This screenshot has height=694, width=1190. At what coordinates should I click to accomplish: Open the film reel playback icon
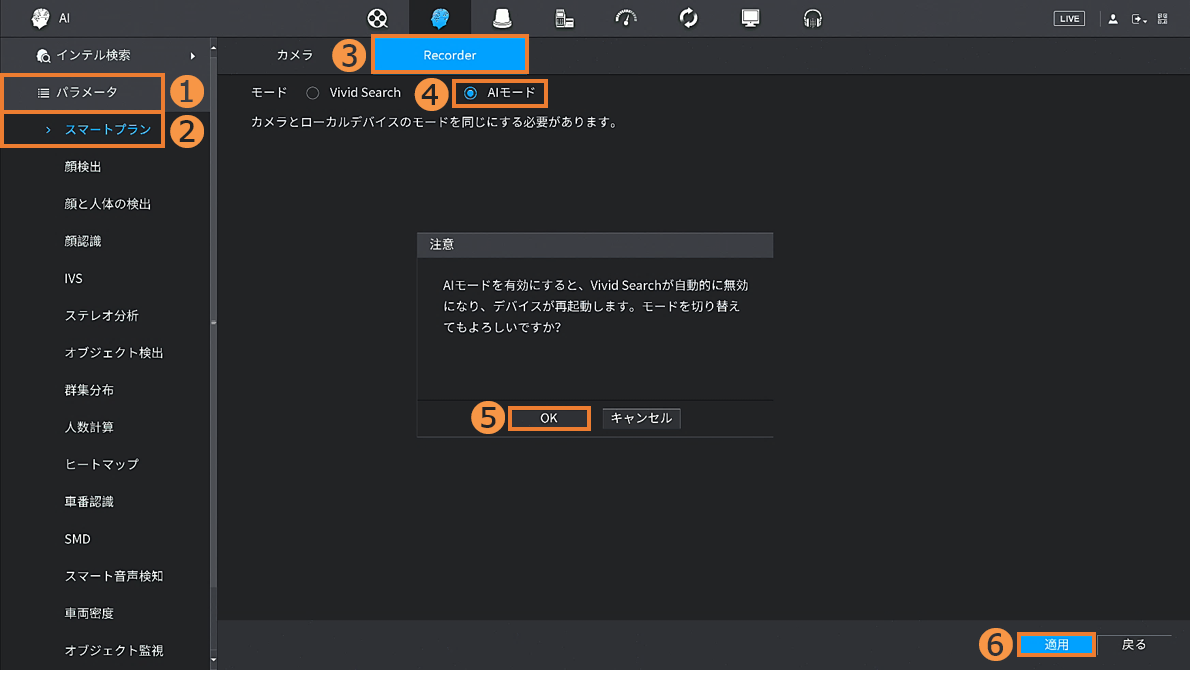point(377,18)
